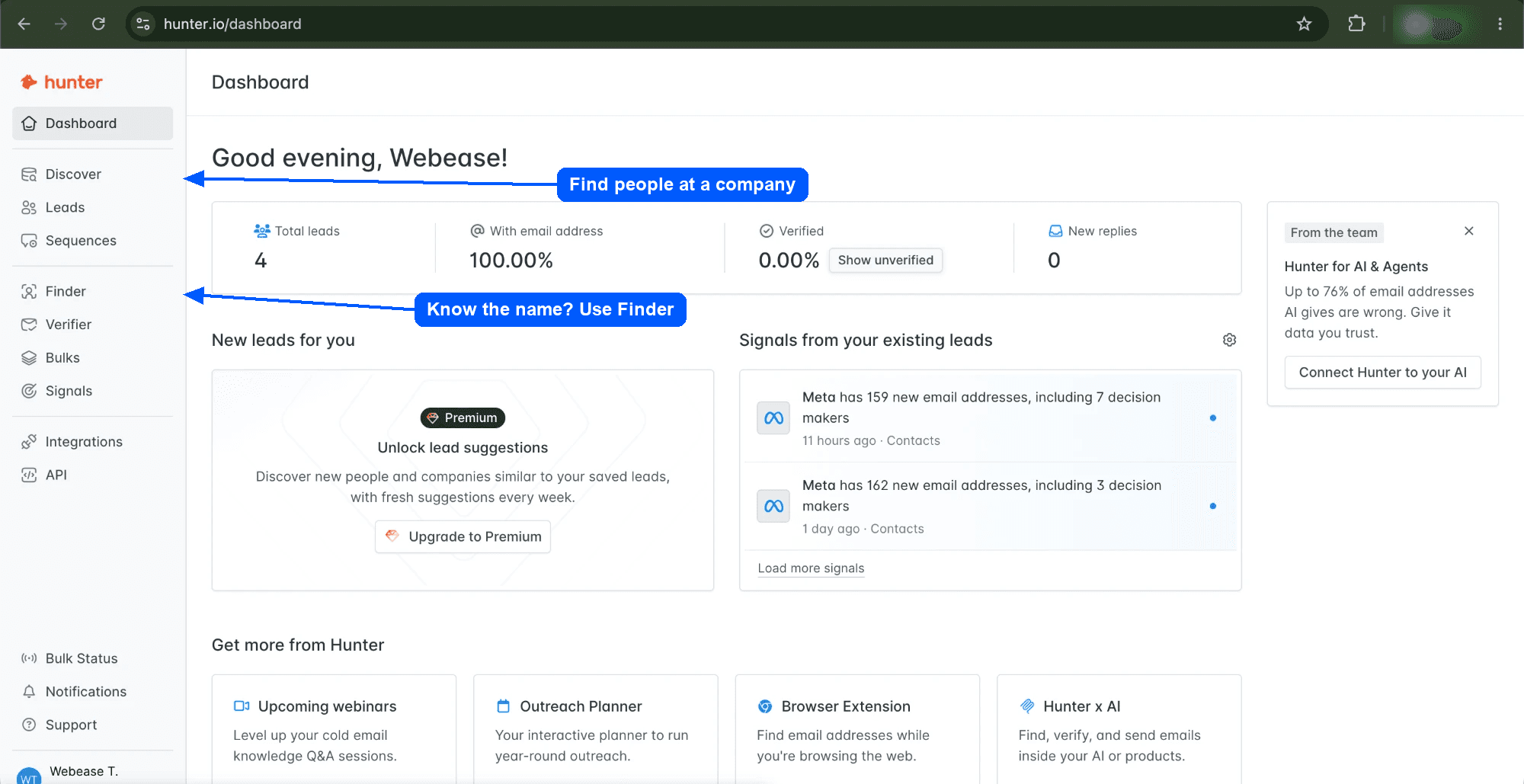
Task: Click Meta logo on 11 hours ago signal
Action: pos(773,418)
